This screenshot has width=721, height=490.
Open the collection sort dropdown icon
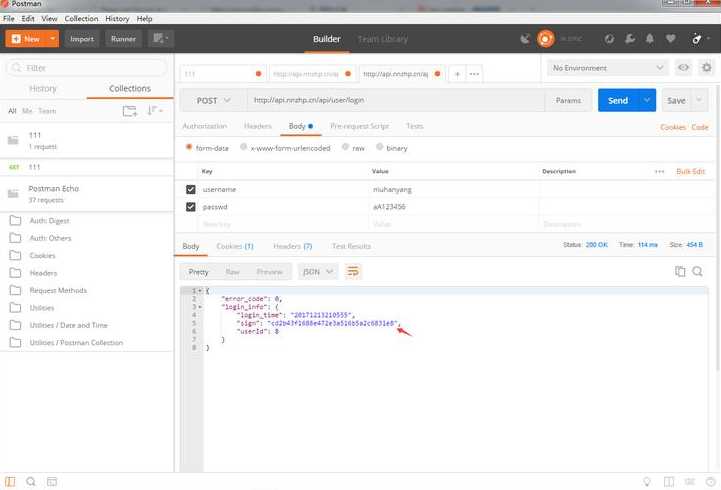coord(154,111)
